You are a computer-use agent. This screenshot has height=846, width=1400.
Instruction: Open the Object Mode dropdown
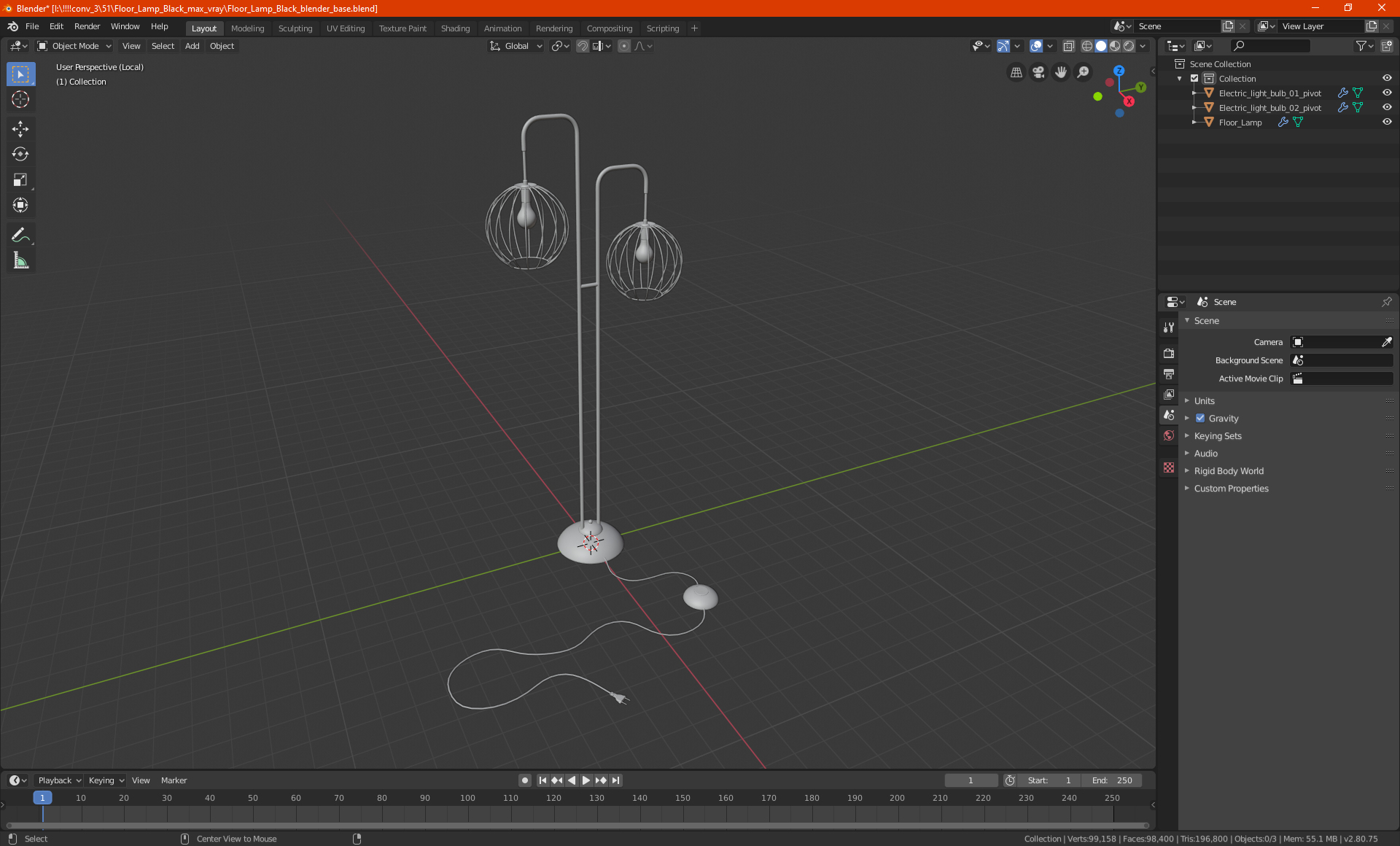[x=74, y=46]
